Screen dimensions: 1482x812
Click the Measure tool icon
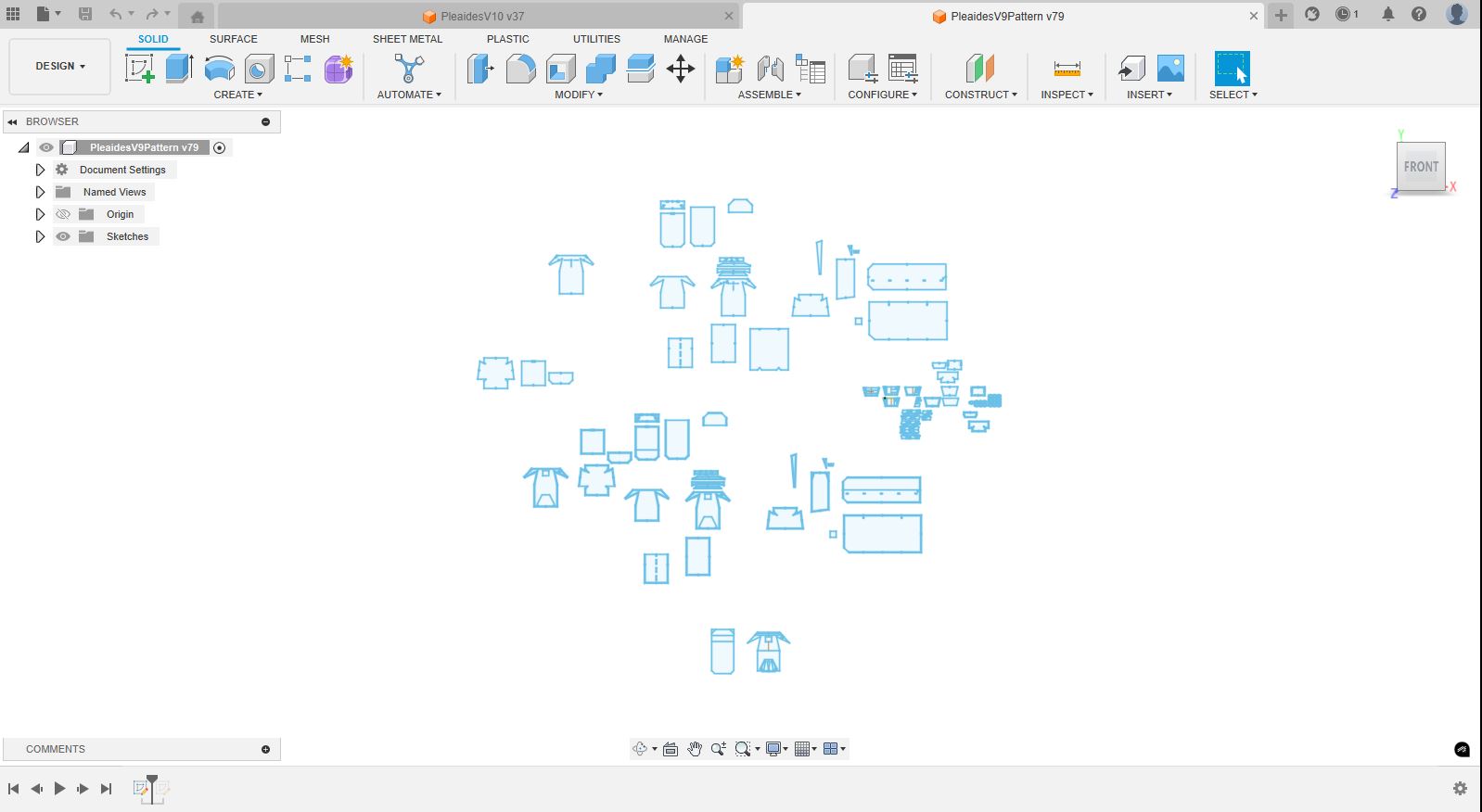point(1067,69)
